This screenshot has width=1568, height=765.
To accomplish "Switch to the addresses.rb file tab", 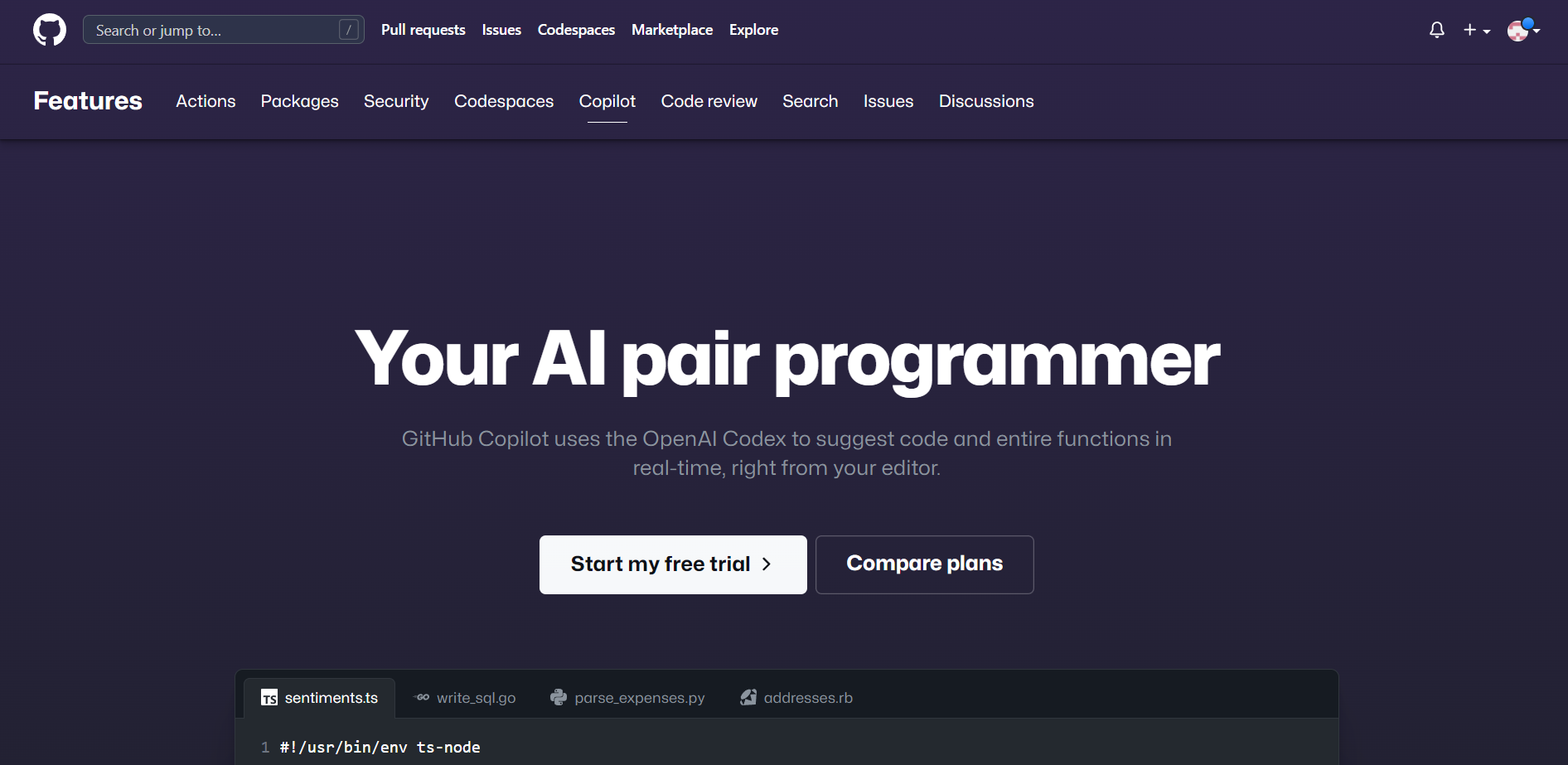I will [x=796, y=698].
